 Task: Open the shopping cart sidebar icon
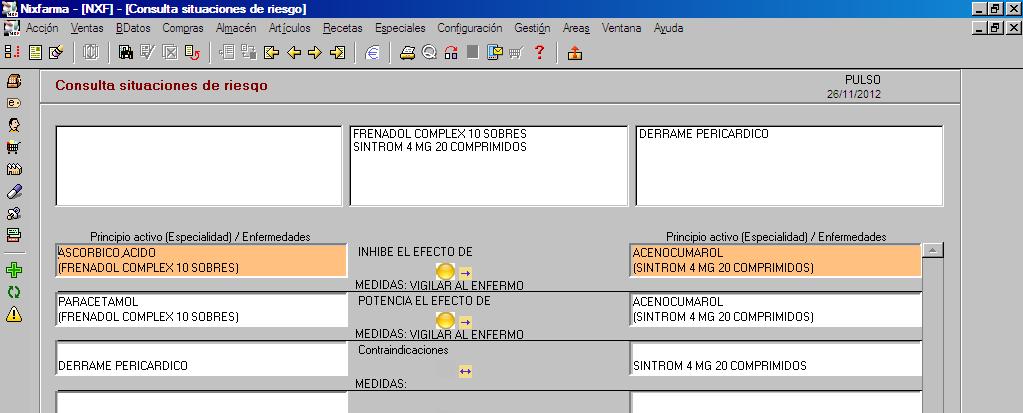click(14, 147)
